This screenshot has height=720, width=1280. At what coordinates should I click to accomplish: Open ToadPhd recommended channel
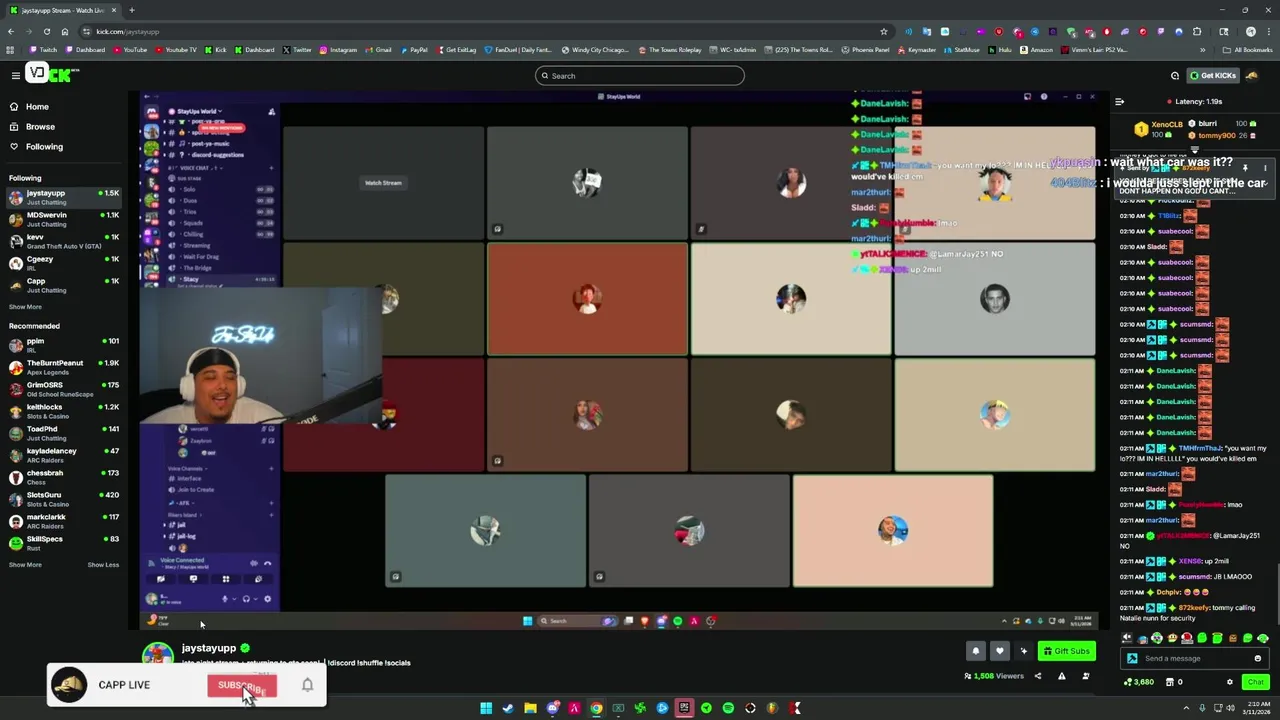[x=63, y=434]
